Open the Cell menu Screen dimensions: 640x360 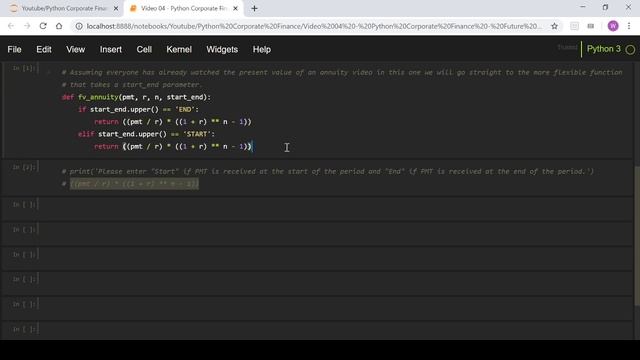point(144,49)
